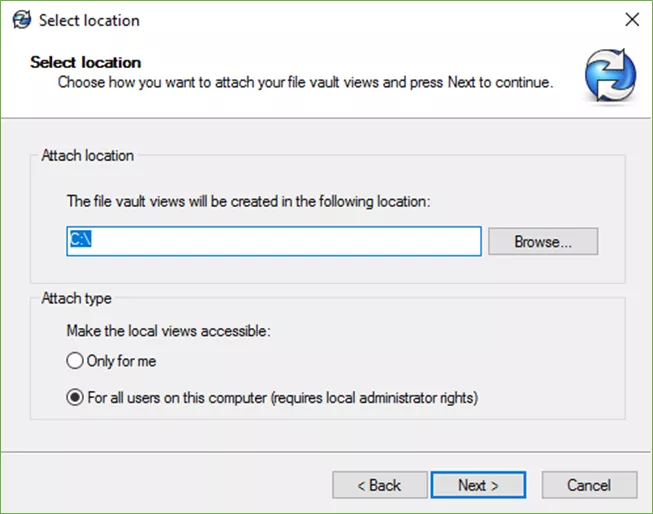Viewport: 653px width, 514px height.
Task: Click the 'Only for me' label text
Action: 122,361
